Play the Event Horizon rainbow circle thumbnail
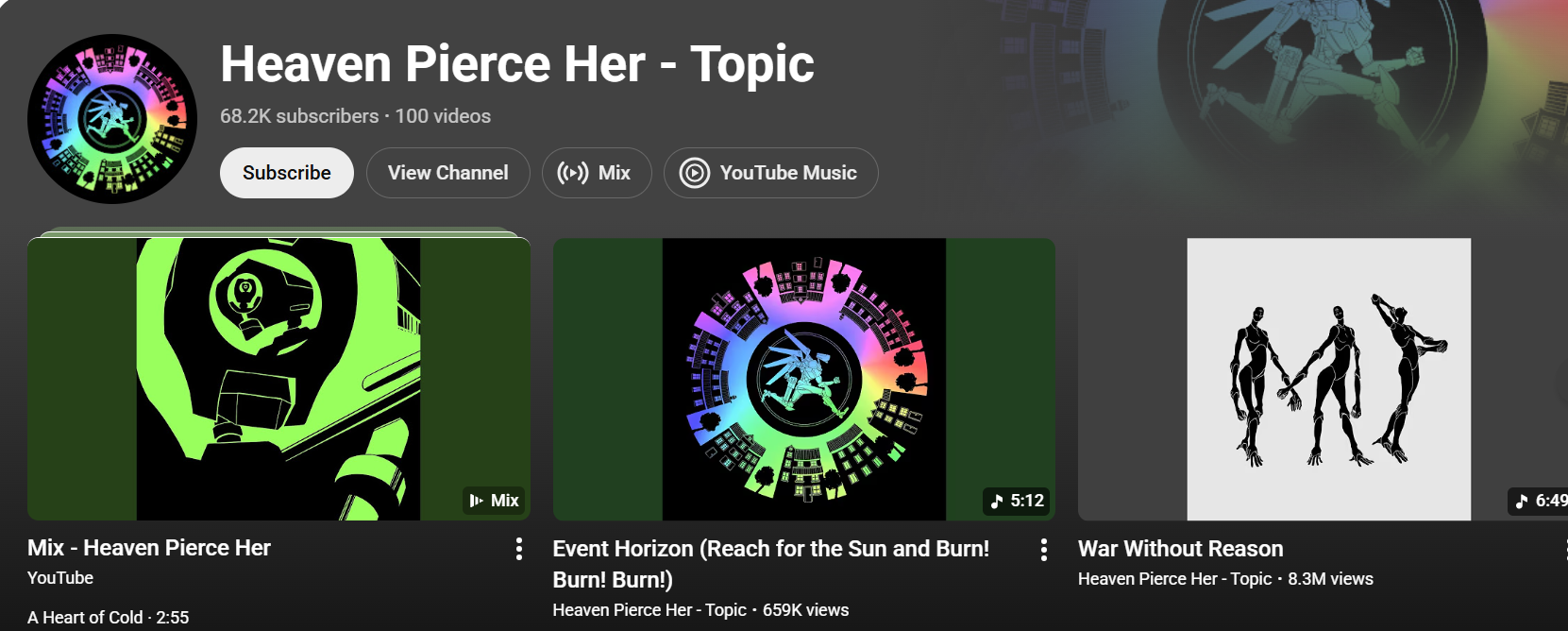 (x=803, y=379)
